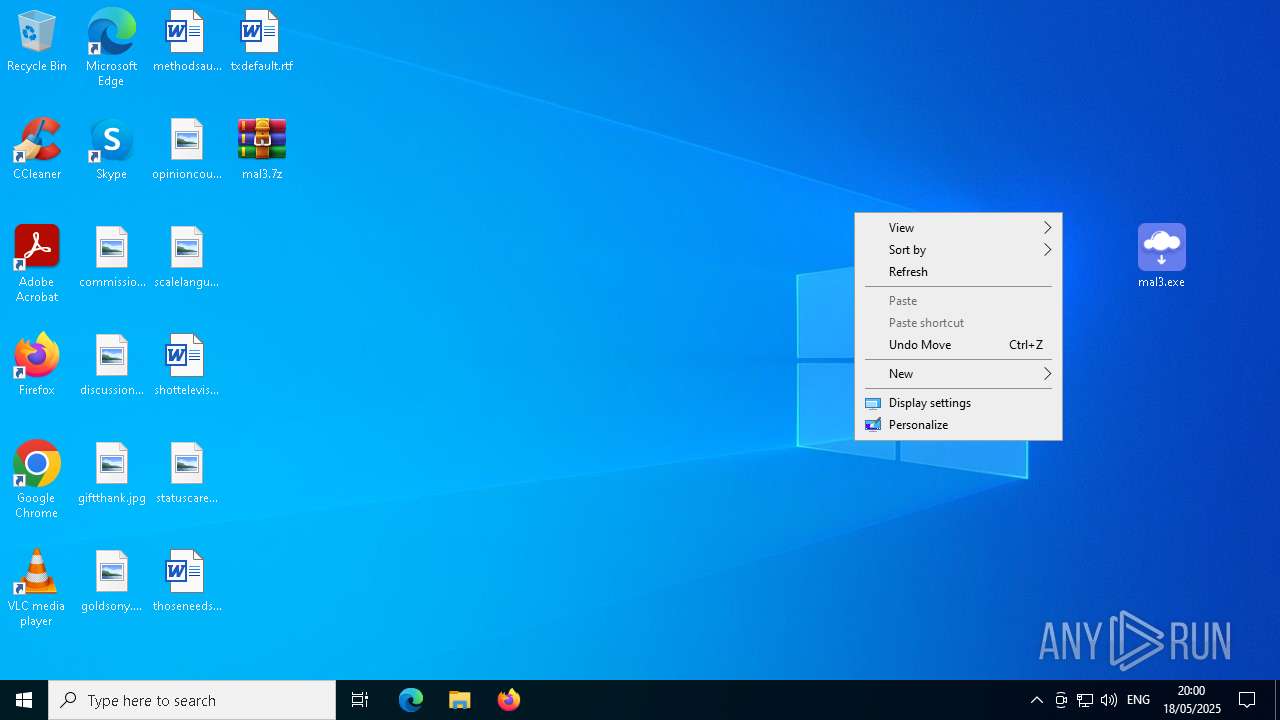Open the network status tray icon
This screenshot has height=720, width=1280.
tap(1085, 700)
